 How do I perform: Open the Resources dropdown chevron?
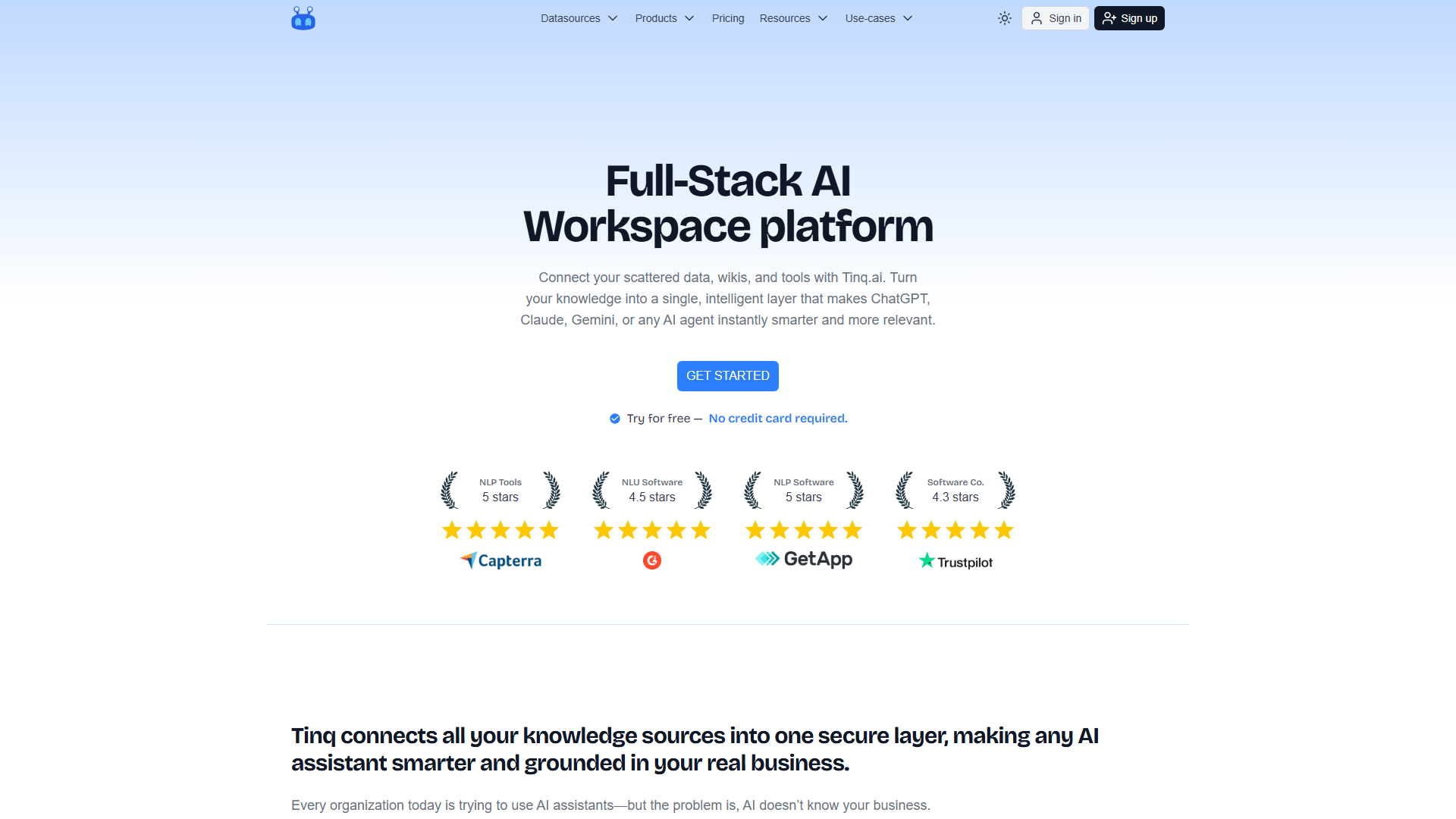coord(823,18)
